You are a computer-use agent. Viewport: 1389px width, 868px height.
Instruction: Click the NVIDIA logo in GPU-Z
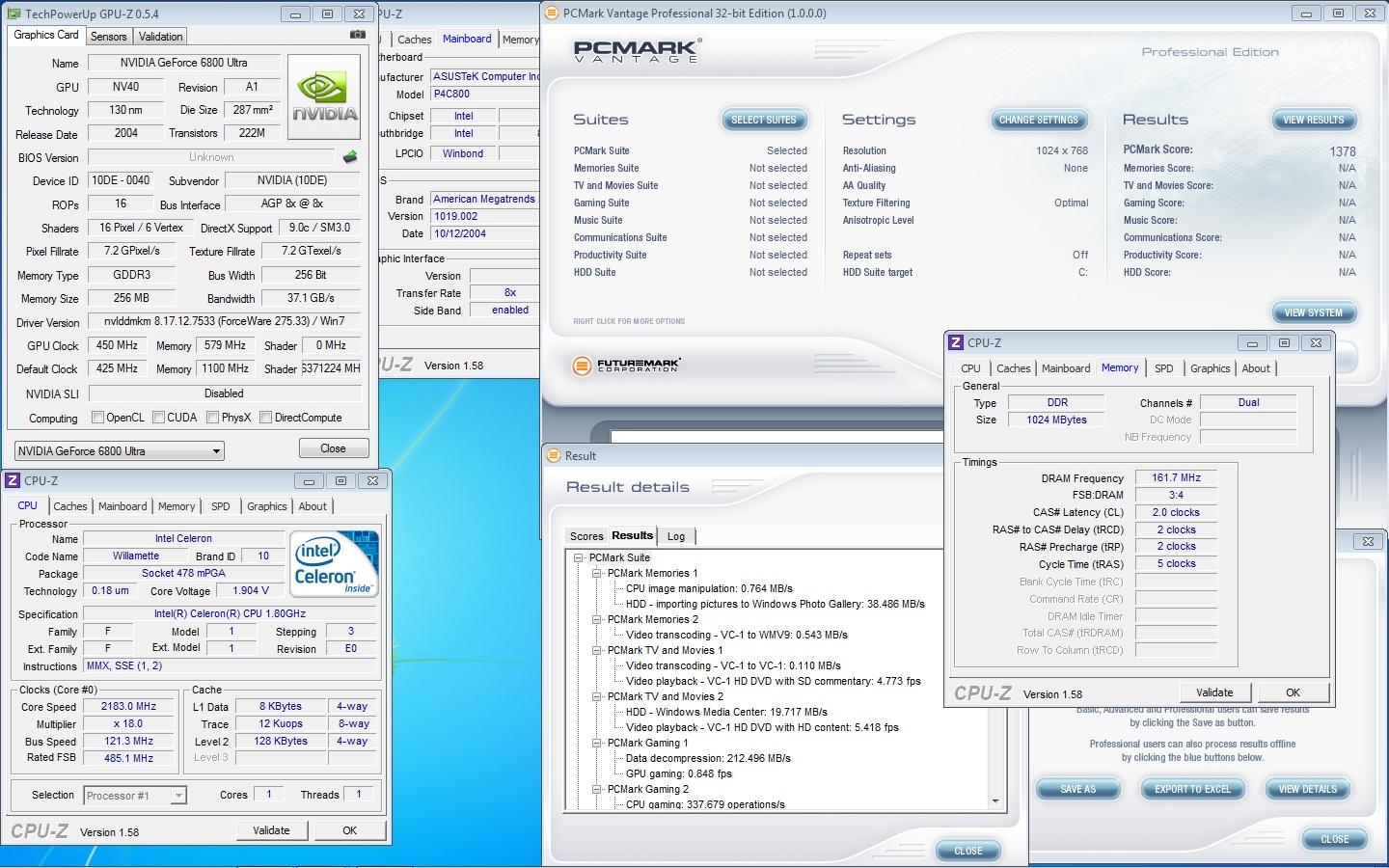pyautogui.click(x=326, y=96)
